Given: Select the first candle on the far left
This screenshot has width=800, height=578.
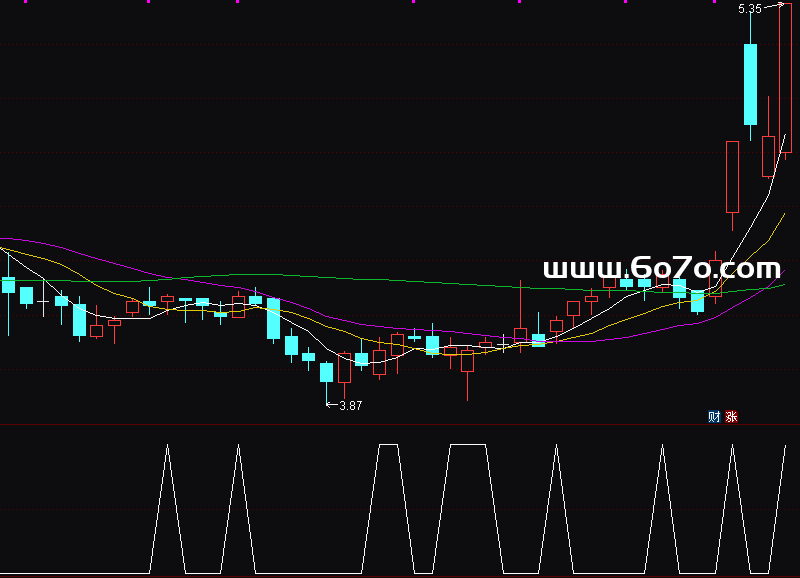Looking at the screenshot, I should click(9, 285).
